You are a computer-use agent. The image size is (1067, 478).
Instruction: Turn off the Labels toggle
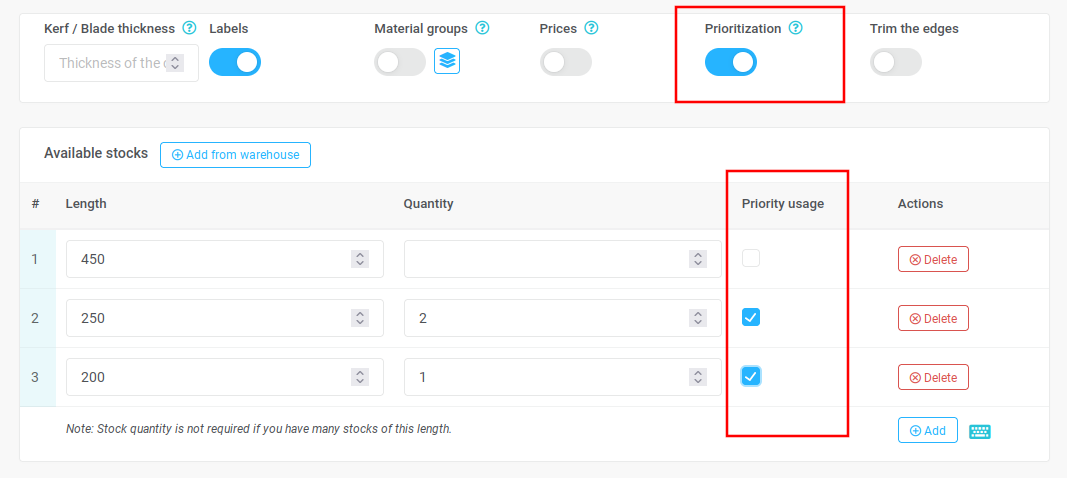tap(235, 62)
